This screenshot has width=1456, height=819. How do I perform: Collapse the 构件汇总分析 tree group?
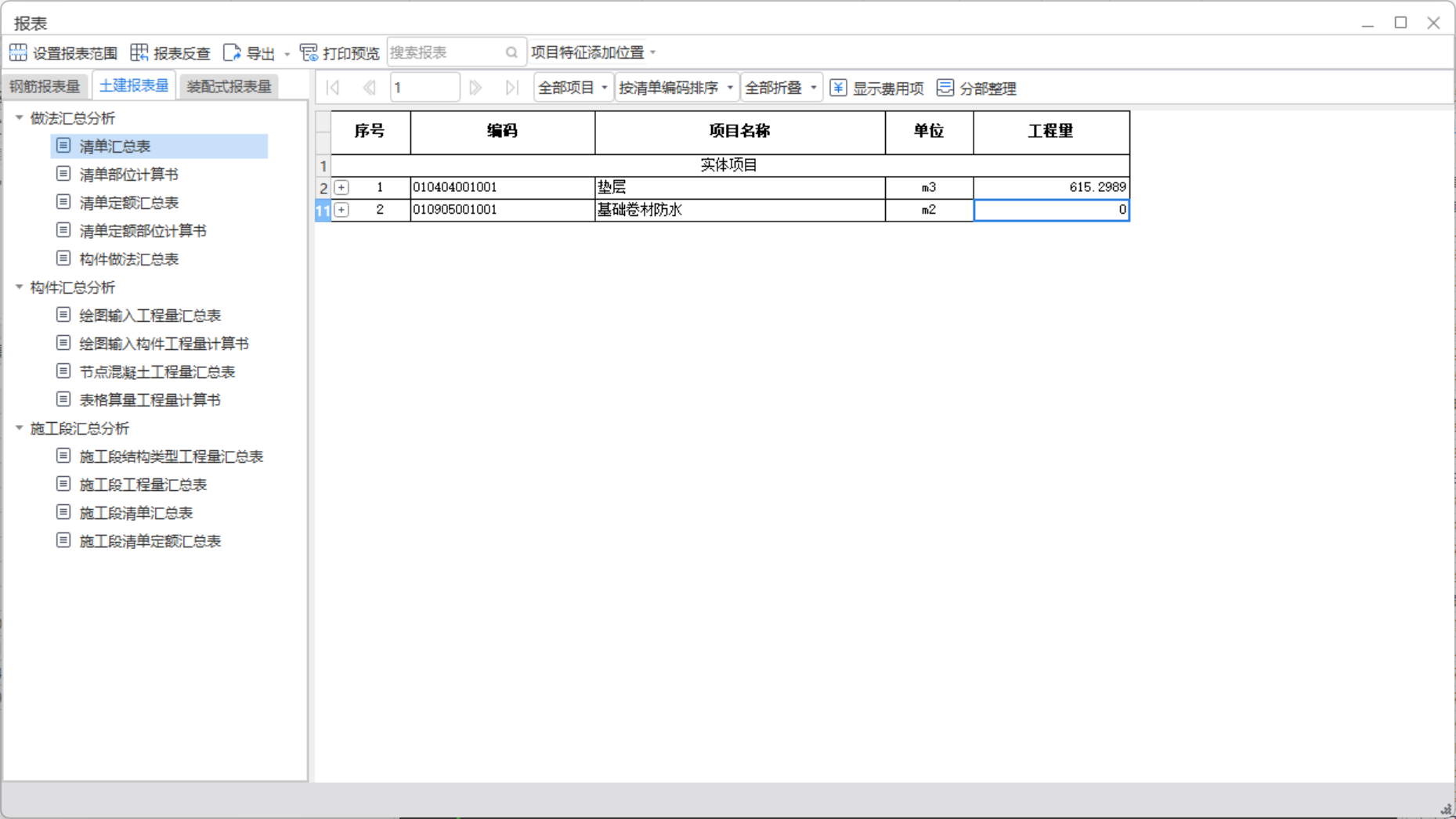click(20, 287)
